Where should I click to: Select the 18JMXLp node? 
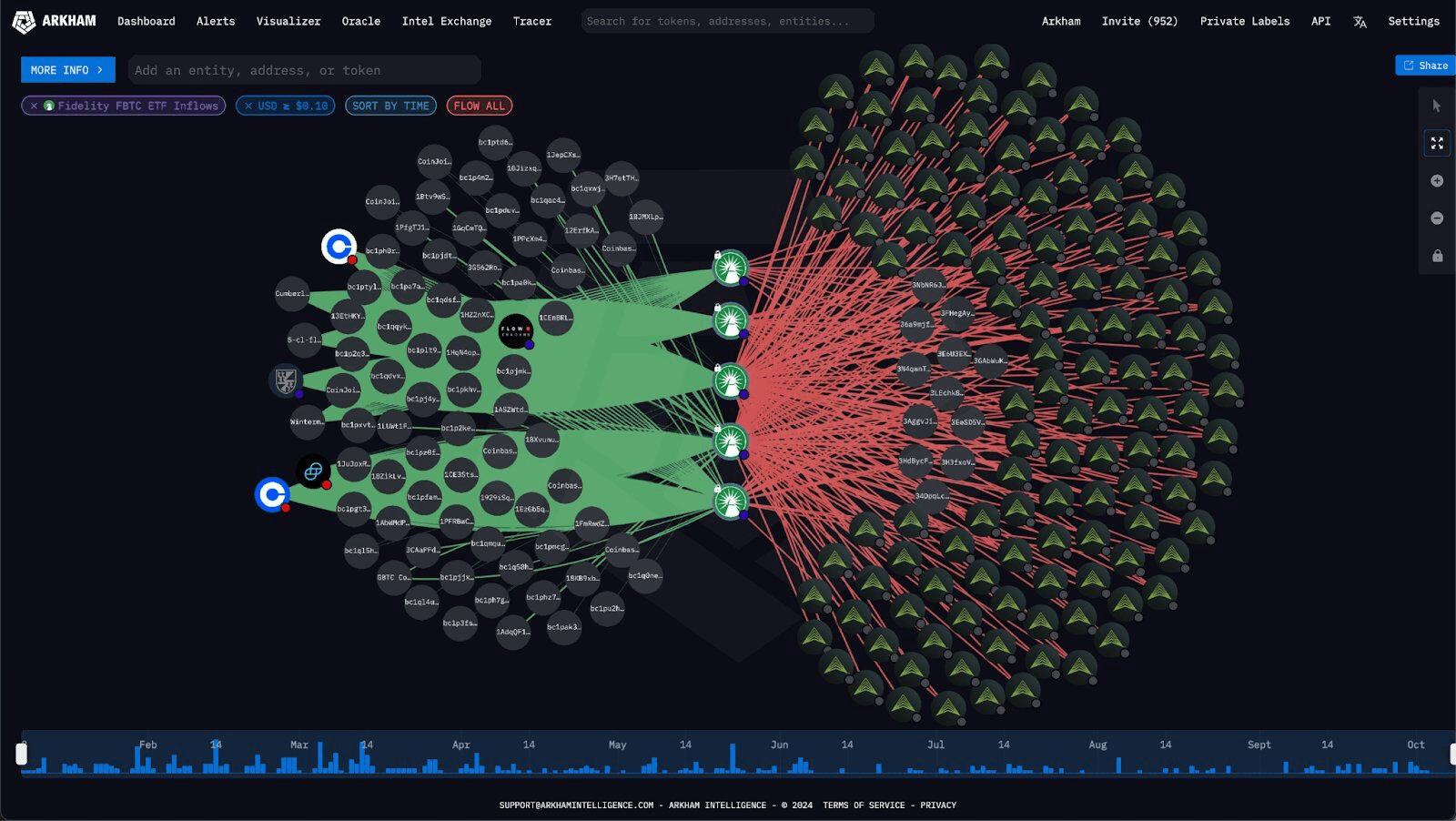pos(645,218)
